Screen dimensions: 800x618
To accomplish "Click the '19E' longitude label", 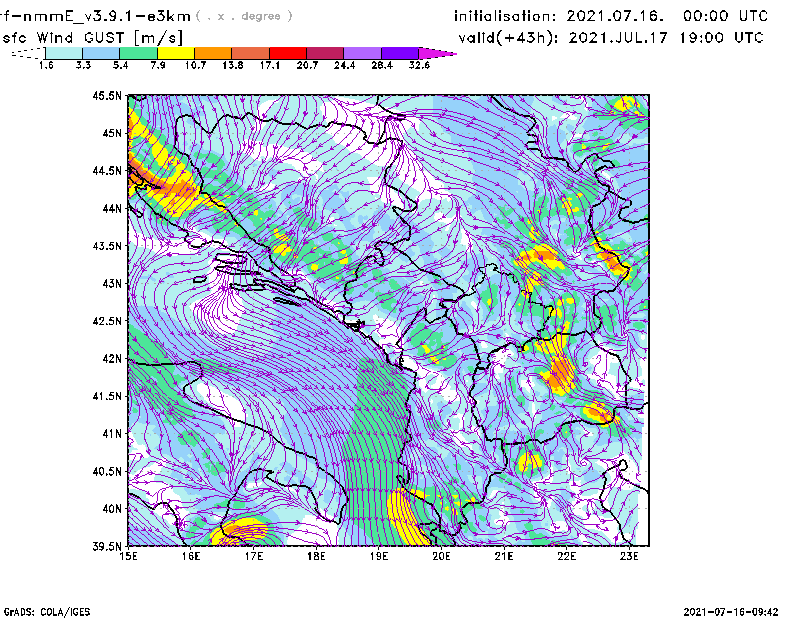I will point(379,556).
